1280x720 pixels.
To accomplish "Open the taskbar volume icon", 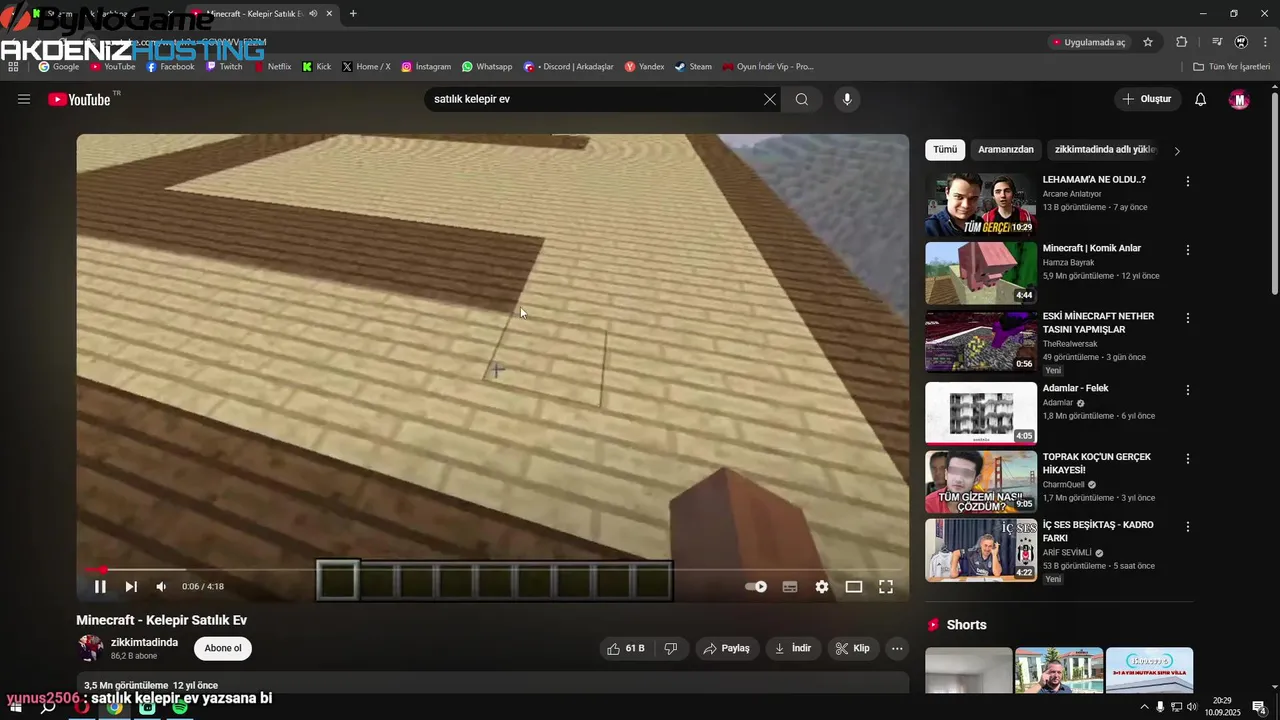I will tap(1192, 707).
